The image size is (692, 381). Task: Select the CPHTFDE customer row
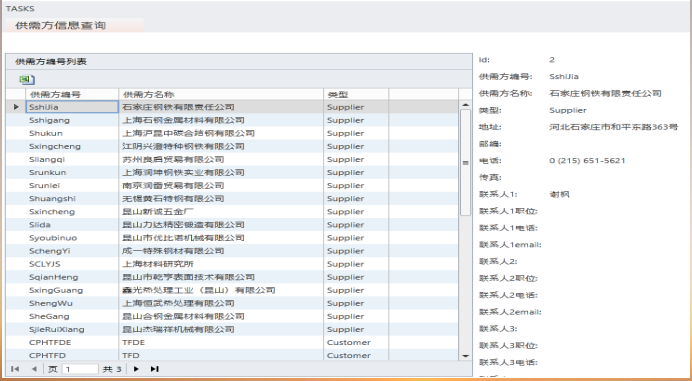pos(232,343)
